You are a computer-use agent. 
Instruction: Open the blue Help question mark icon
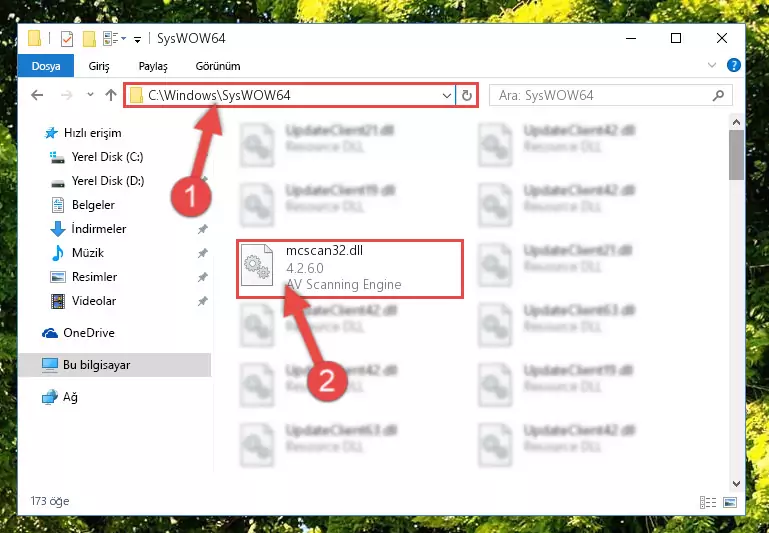pyautogui.click(x=734, y=65)
